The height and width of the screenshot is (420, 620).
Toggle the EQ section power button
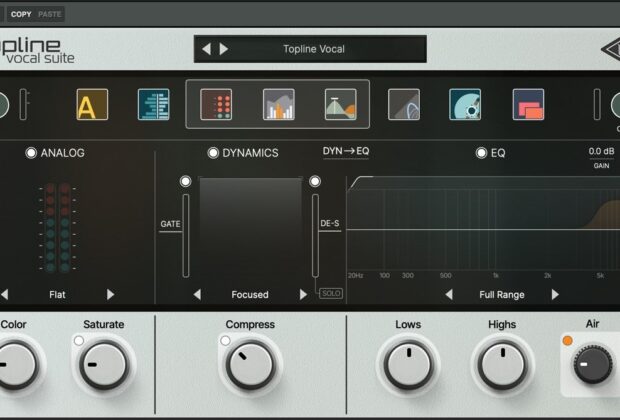click(x=481, y=153)
